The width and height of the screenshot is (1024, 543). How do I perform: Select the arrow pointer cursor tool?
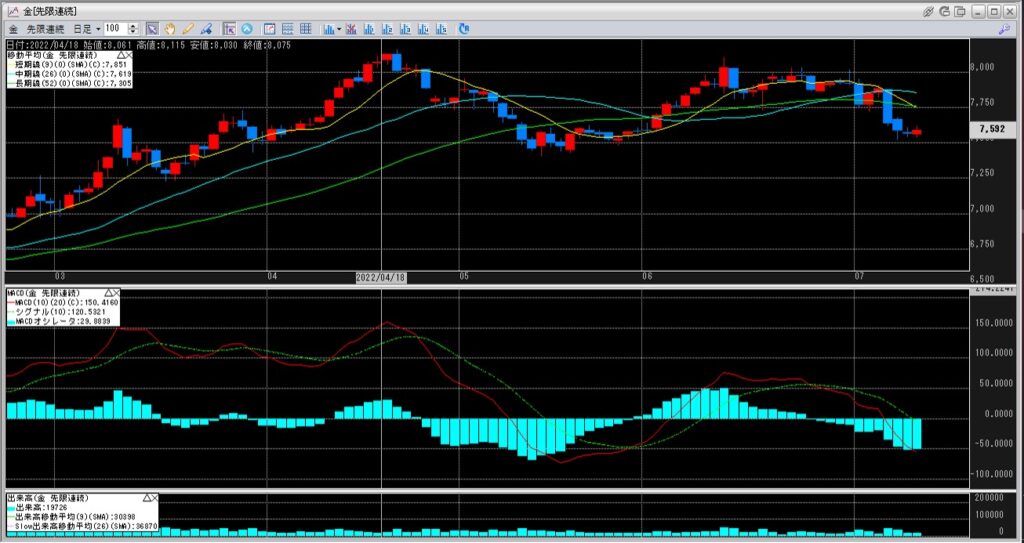pos(152,29)
